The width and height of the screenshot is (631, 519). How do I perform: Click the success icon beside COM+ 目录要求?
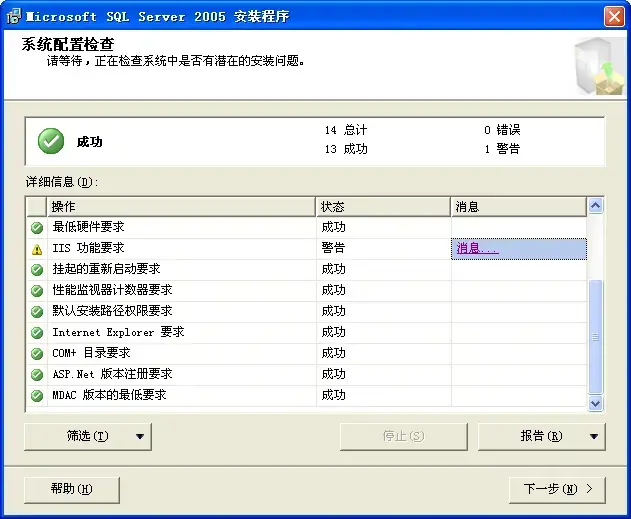pos(37,353)
